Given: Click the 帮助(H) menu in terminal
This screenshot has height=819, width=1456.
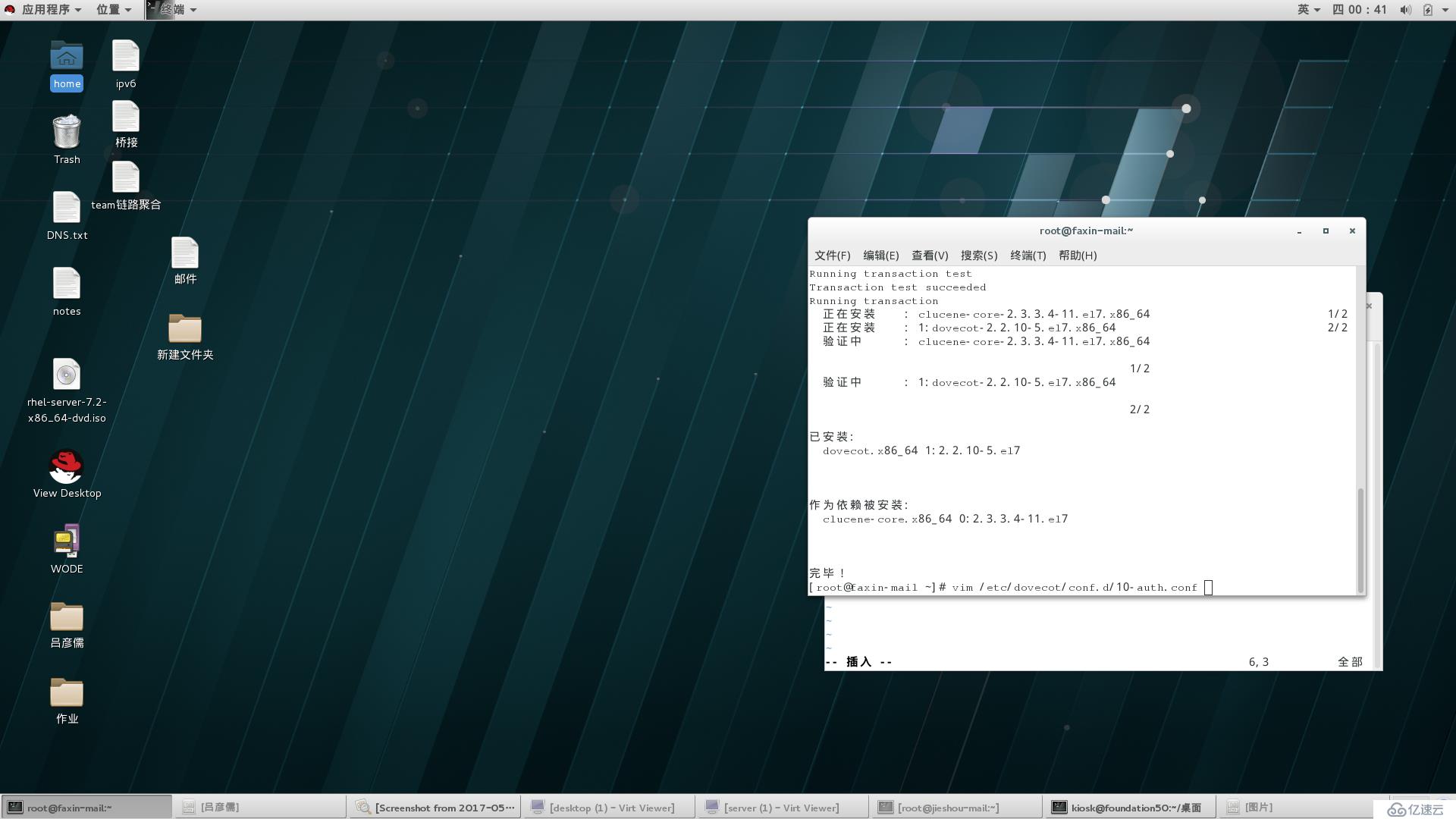Looking at the screenshot, I should [1078, 255].
